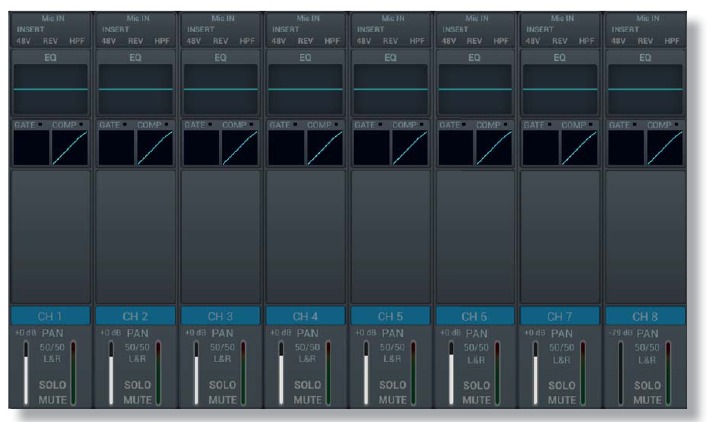
Task: Open the compressor curve on CH 5
Action: [410, 148]
